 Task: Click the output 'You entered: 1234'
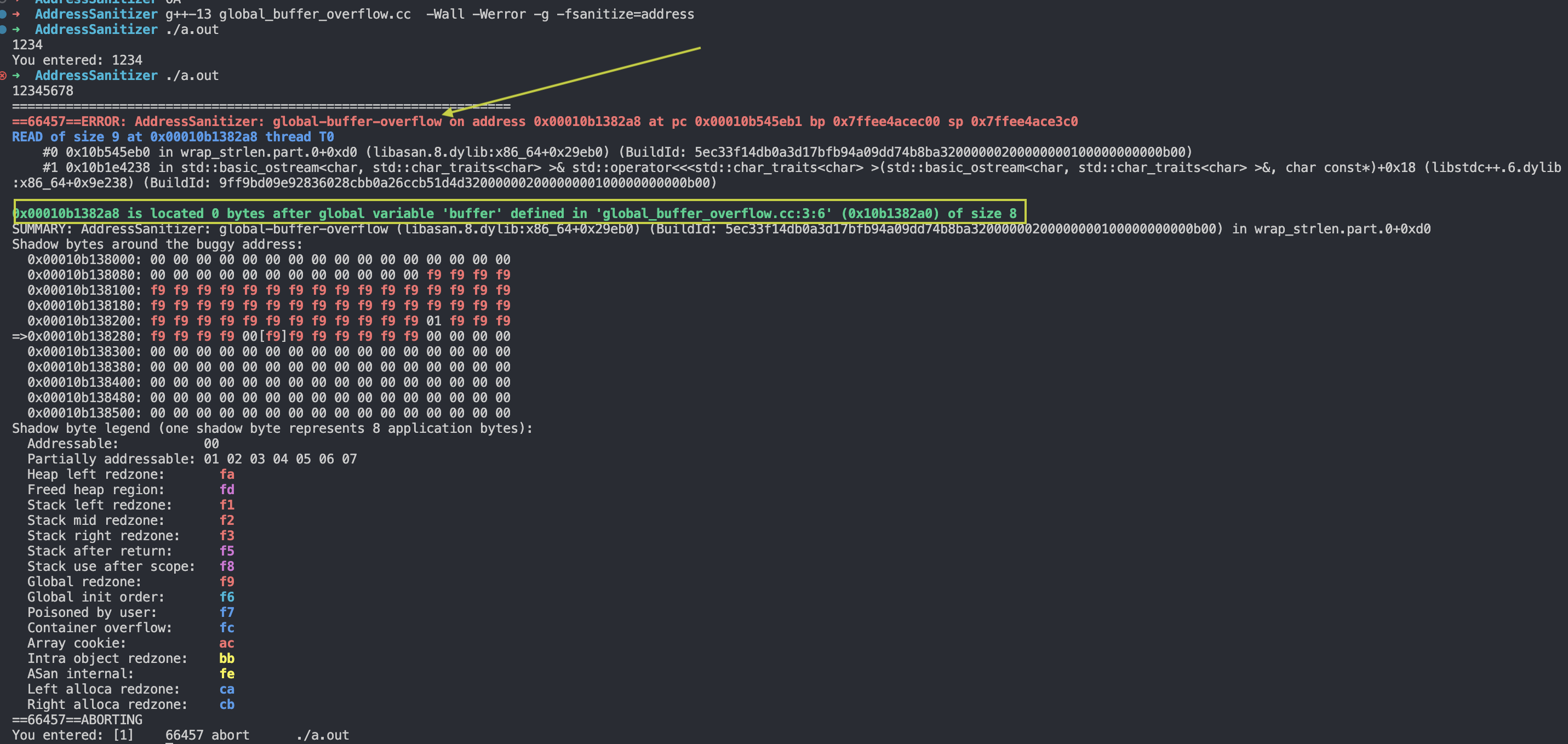click(77, 60)
